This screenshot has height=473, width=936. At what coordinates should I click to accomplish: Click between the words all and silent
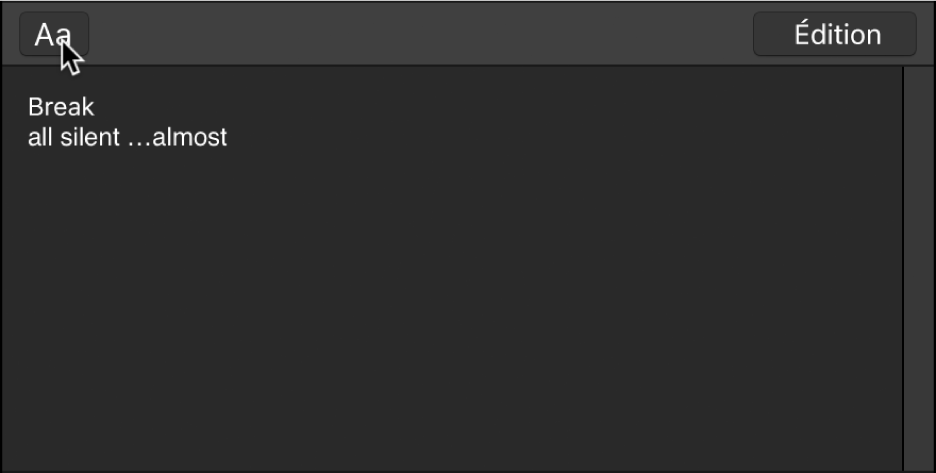[x=57, y=137]
